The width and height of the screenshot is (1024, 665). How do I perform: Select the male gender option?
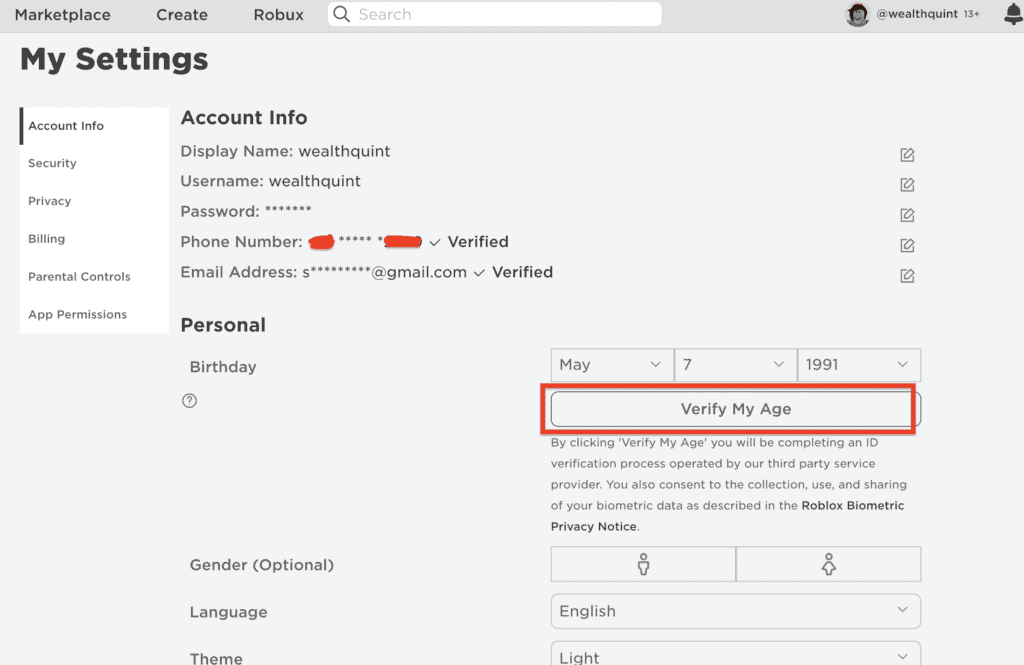pyautogui.click(x=643, y=564)
